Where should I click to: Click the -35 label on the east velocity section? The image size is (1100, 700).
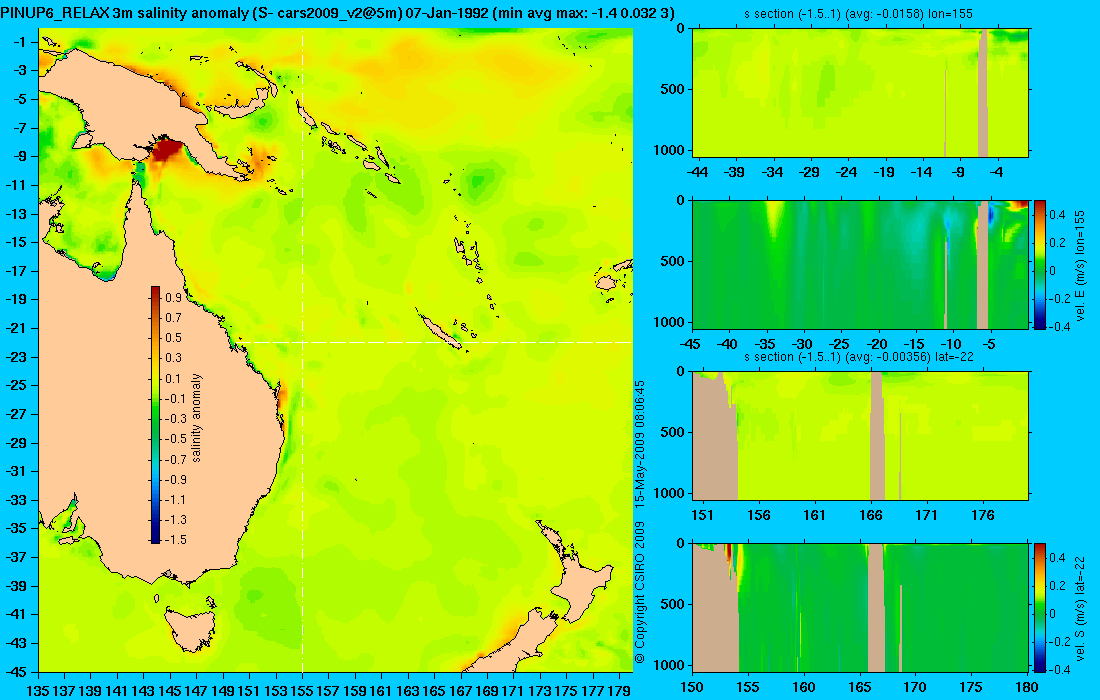coord(765,344)
